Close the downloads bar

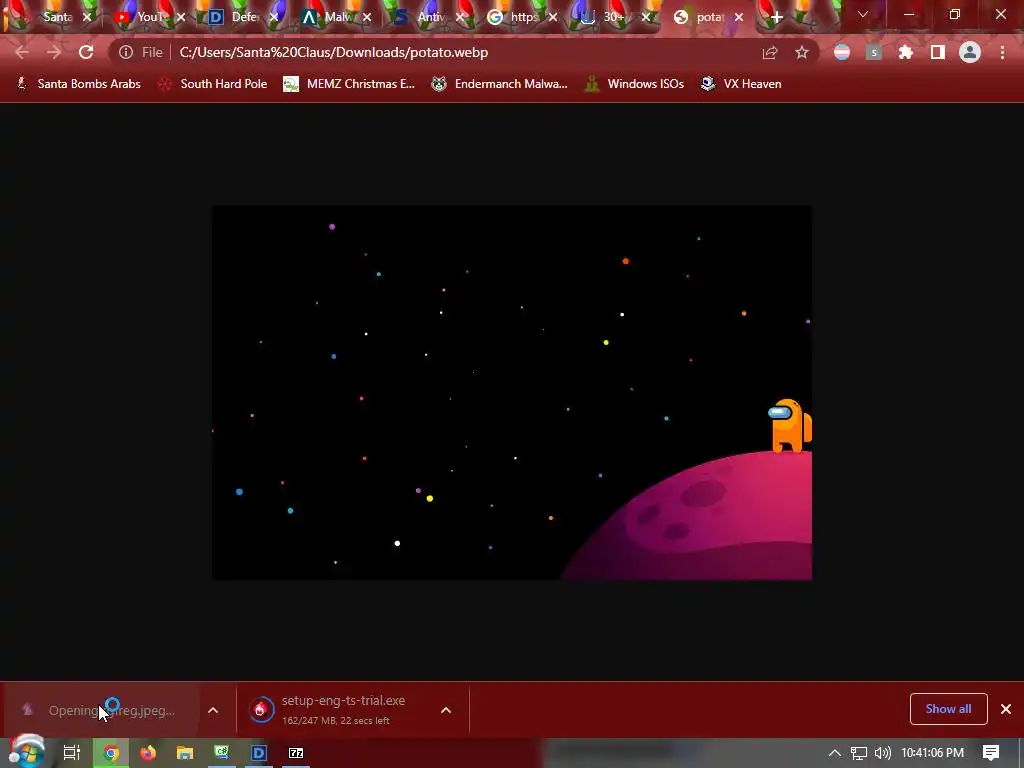coord(1006,709)
